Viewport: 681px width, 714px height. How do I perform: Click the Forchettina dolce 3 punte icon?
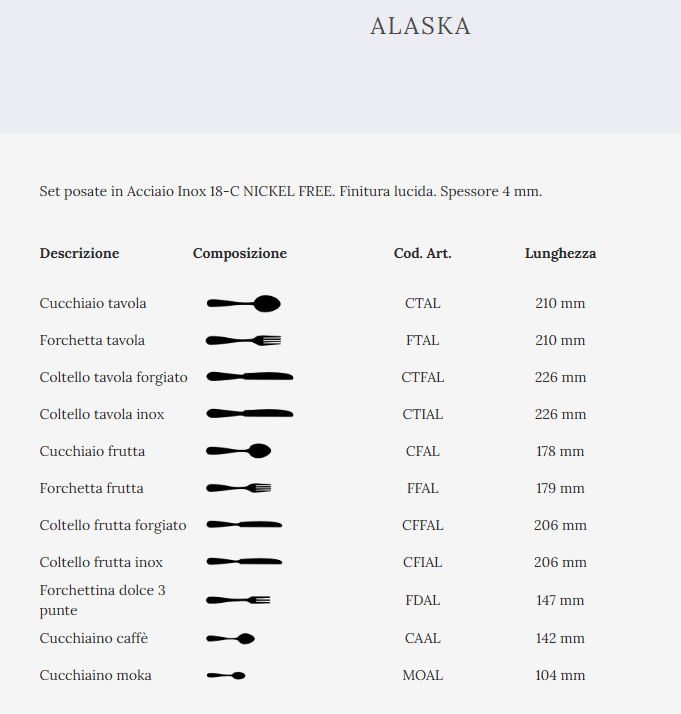point(238,600)
